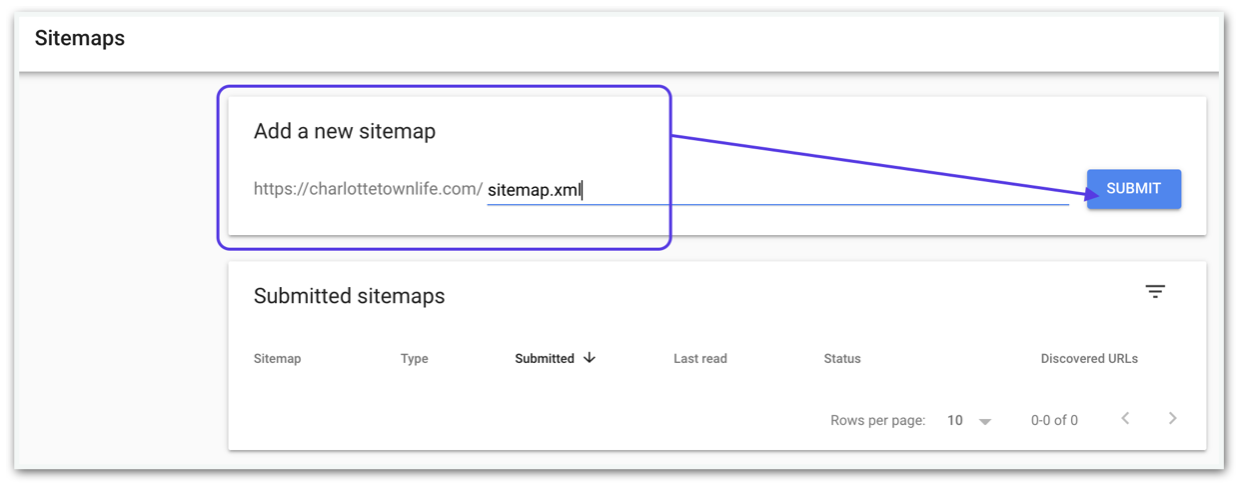Click the '0-0 of 0' pagination count
The image size is (1242, 488).
pyautogui.click(x=1054, y=421)
